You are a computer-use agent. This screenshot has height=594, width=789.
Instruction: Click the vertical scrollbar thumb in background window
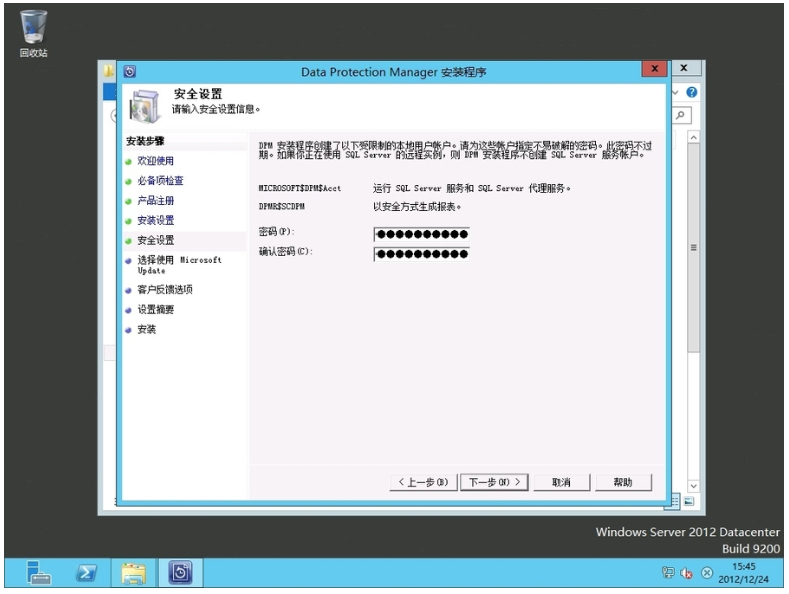pos(693,248)
